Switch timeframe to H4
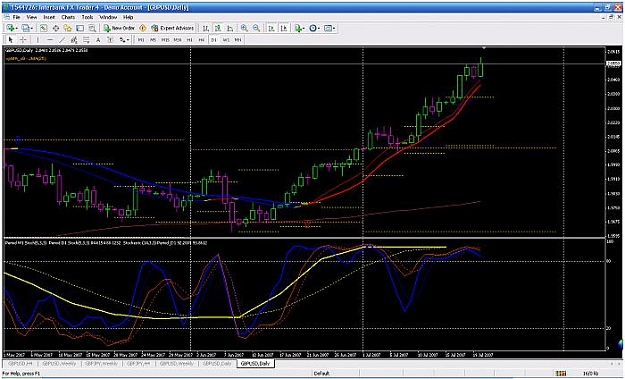The image size is (625, 379). [x=201, y=40]
